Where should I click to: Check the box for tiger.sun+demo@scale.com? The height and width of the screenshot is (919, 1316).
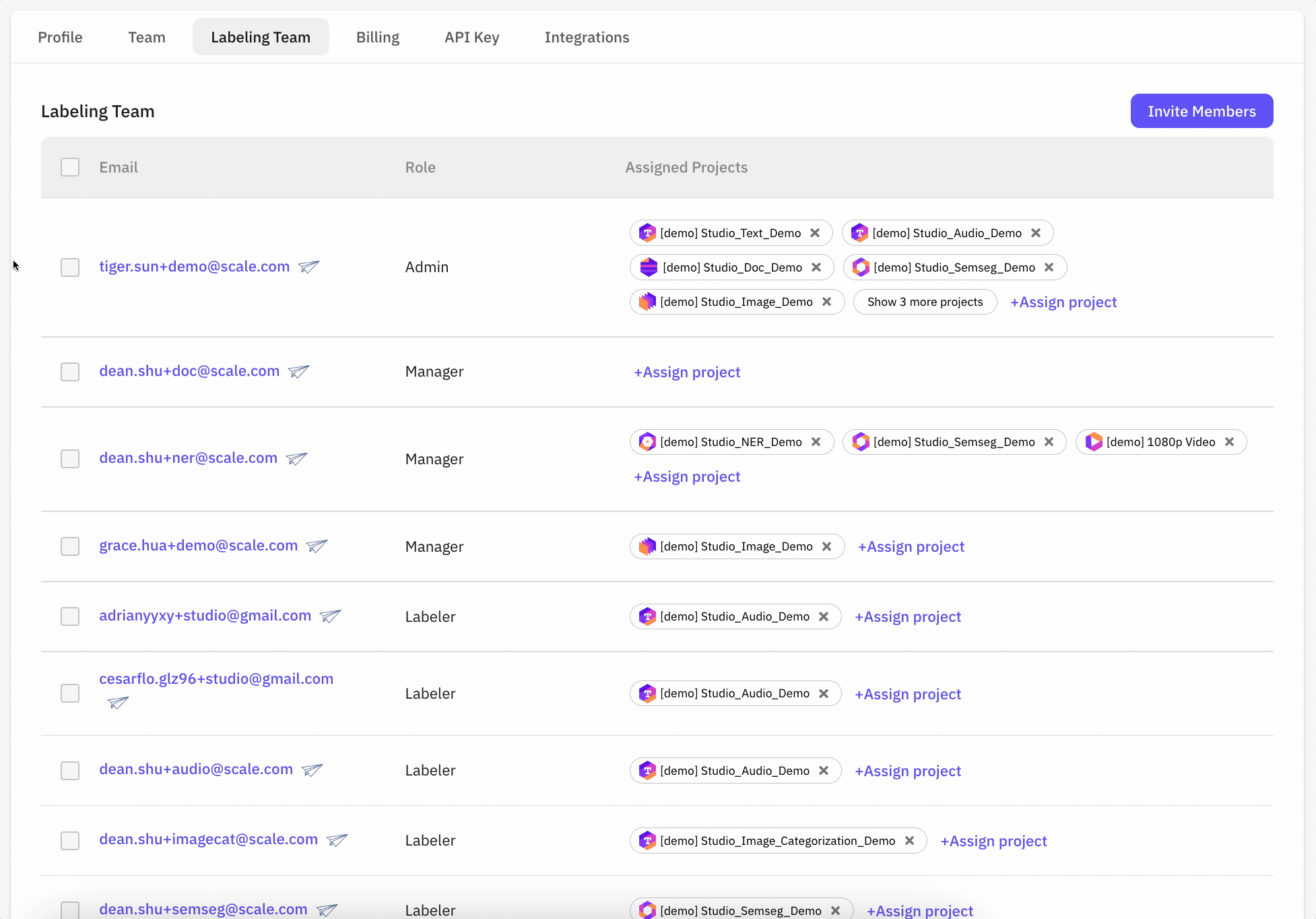click(x=70, y=267)
